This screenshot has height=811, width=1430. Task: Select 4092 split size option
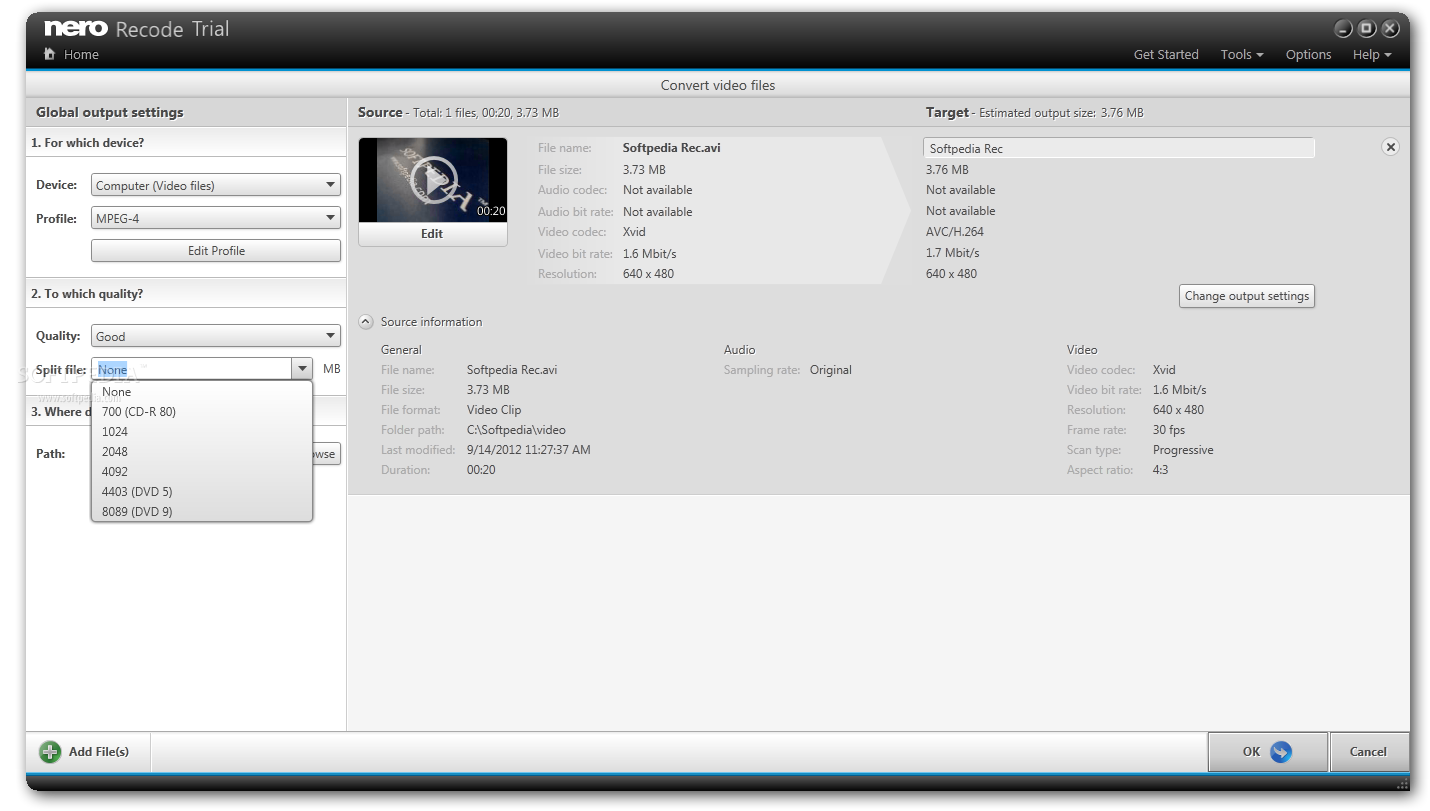[202, 472]
